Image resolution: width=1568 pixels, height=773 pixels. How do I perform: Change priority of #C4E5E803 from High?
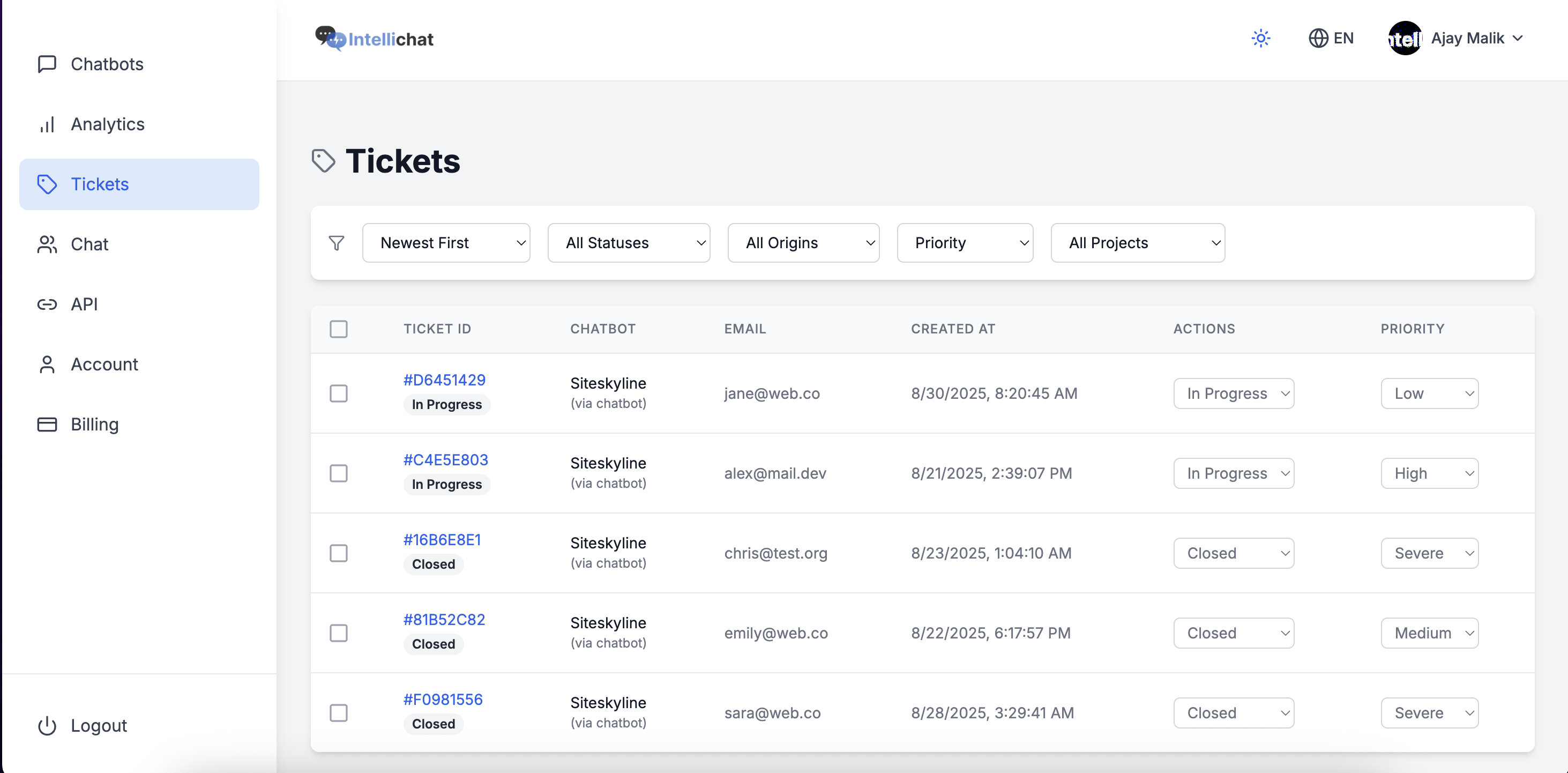1429,473
